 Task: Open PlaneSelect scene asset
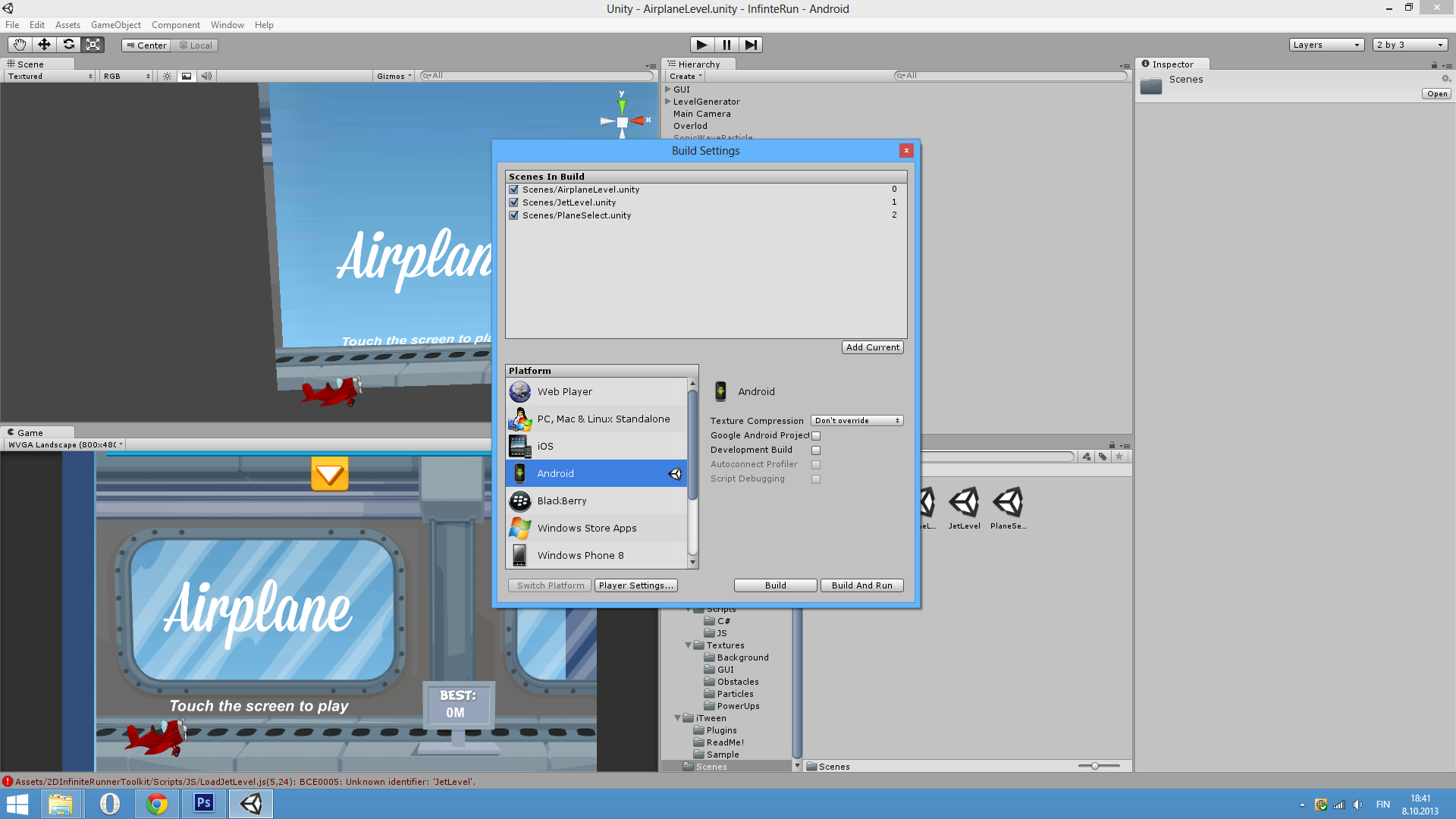(x=1008, y=507)
